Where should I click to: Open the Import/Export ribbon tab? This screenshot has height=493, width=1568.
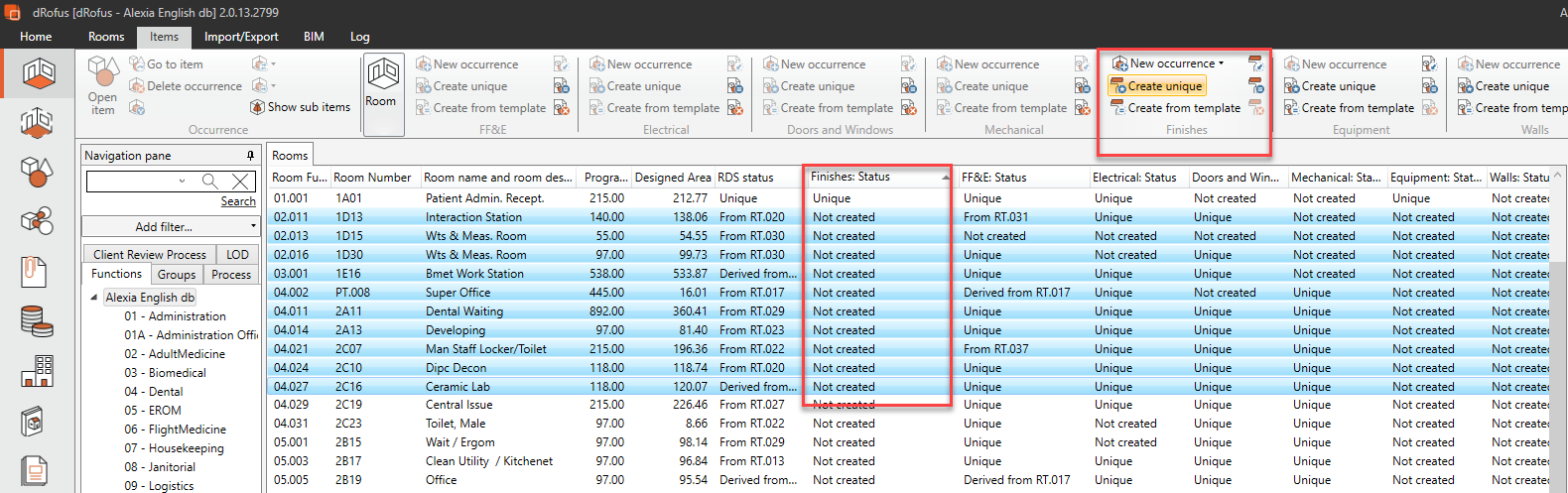tap(241, 37)
